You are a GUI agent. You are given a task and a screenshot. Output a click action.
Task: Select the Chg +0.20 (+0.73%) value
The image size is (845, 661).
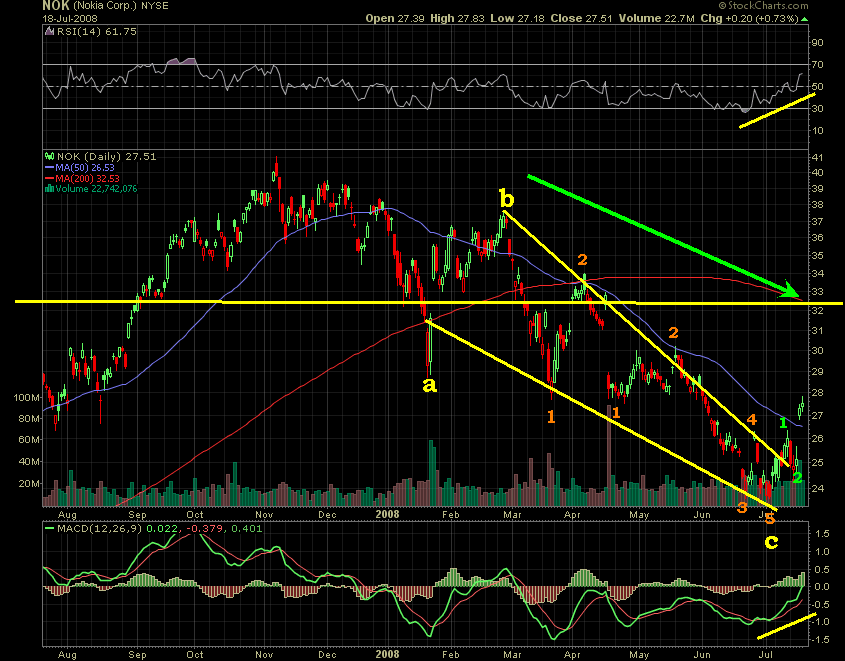pyautogui.click(x=749, y=18)
